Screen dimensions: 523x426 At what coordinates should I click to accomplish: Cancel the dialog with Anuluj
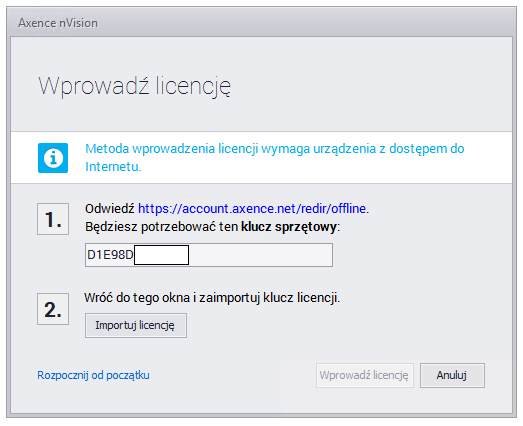click(452, 375)
